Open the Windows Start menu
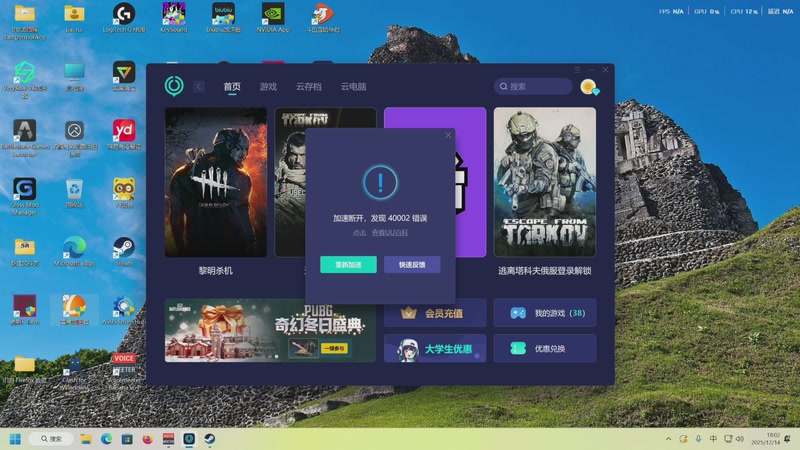Screen dimensions: 800x450 coord(15,439)
